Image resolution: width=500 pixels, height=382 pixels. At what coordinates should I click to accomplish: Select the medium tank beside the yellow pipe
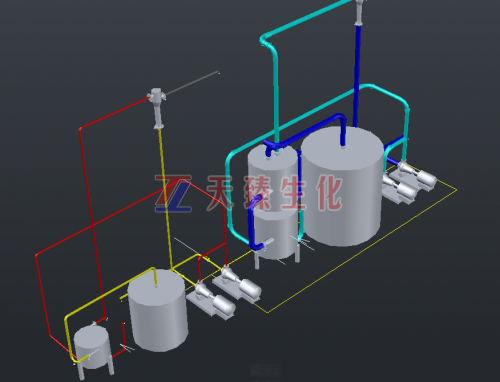(157, 311)
